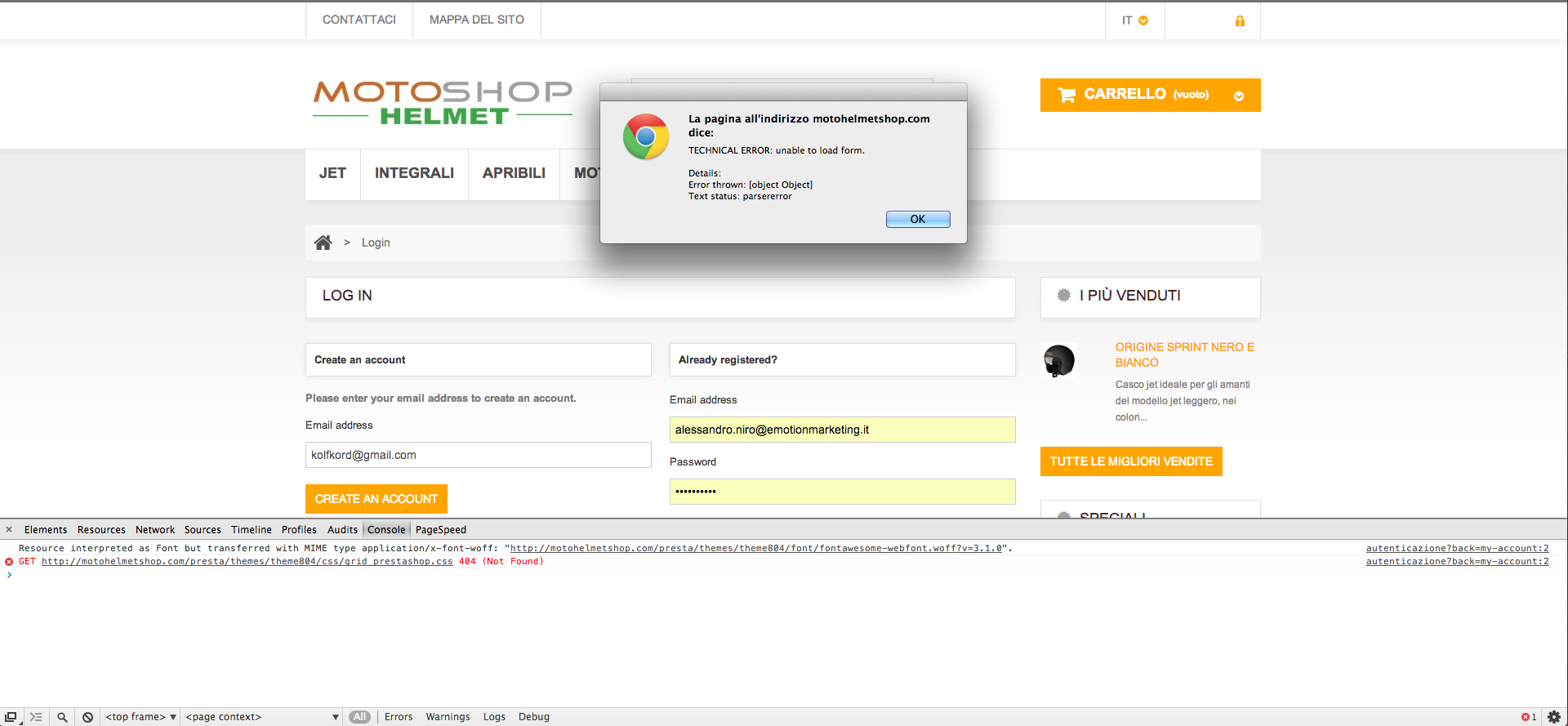
Task: Open the source link on the 404 error row
Action: 1458,562
